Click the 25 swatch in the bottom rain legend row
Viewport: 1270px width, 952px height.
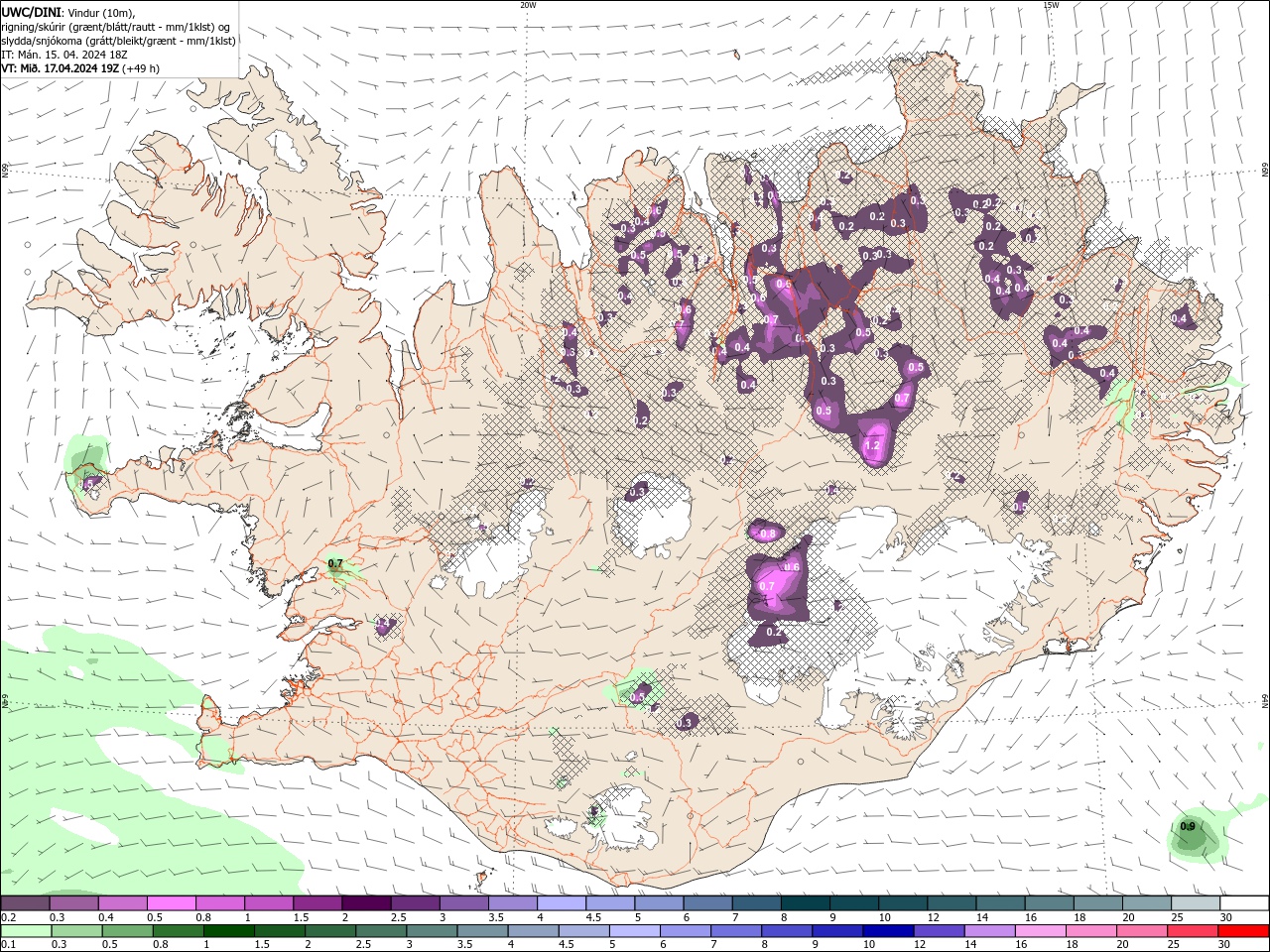click(1192, 931)
